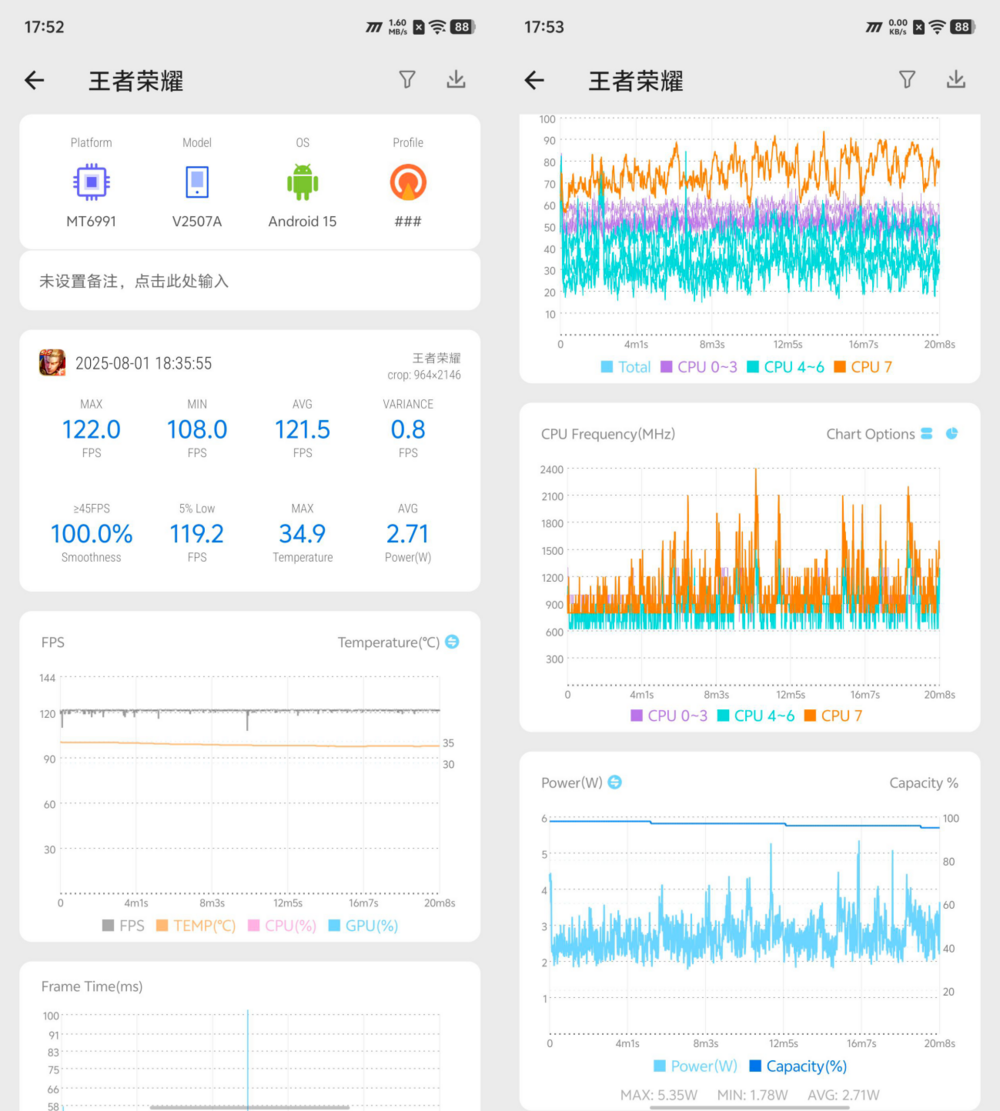This screenshot has width=1000, height=1111.
Task: Tap the bottom scroll indicator on left screen
Action: pyautogui.click(x=249, y=1107)
